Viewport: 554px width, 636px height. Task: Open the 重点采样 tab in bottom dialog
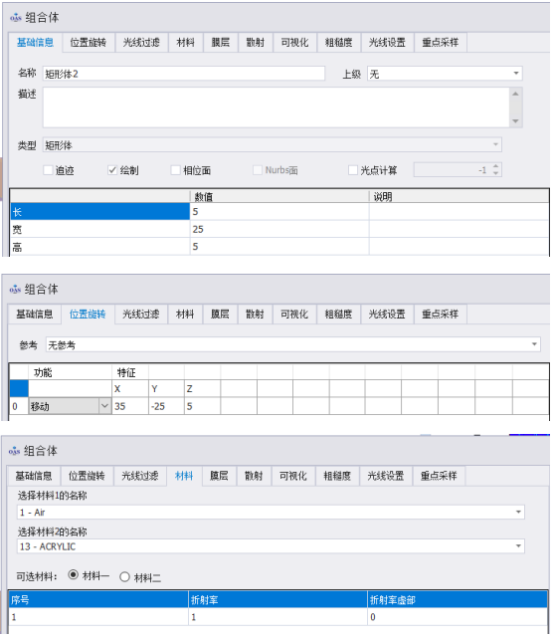tap(439, 476)
